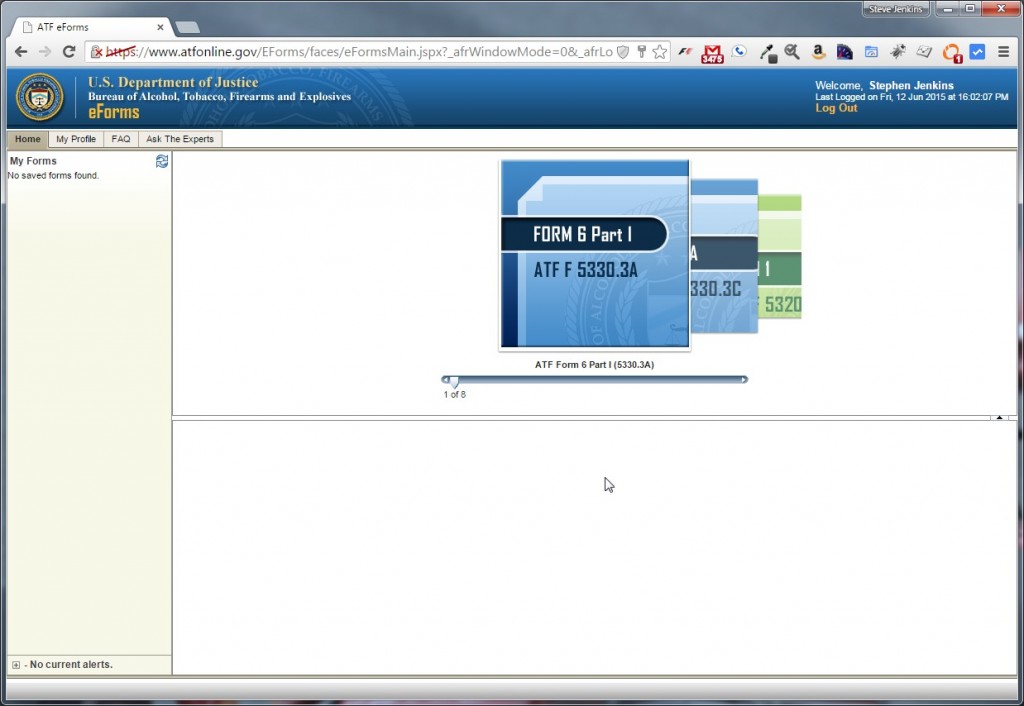
Task: Click the shield icon in address bar
Action: (x=623, y=52)
